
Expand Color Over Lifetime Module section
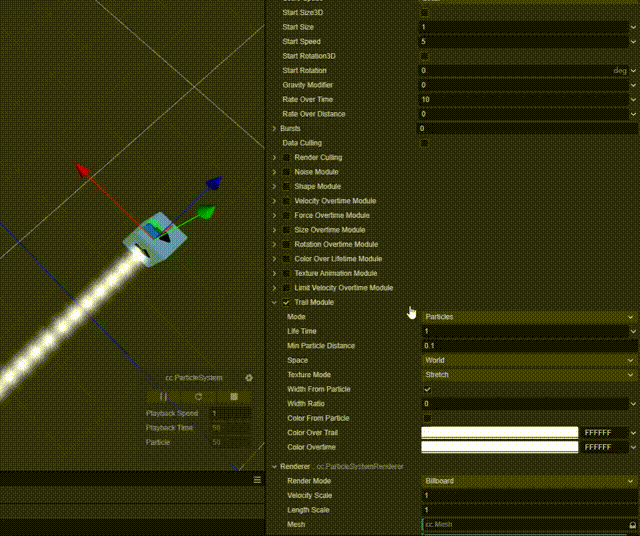pyautogui.click(x=274, y=259)
